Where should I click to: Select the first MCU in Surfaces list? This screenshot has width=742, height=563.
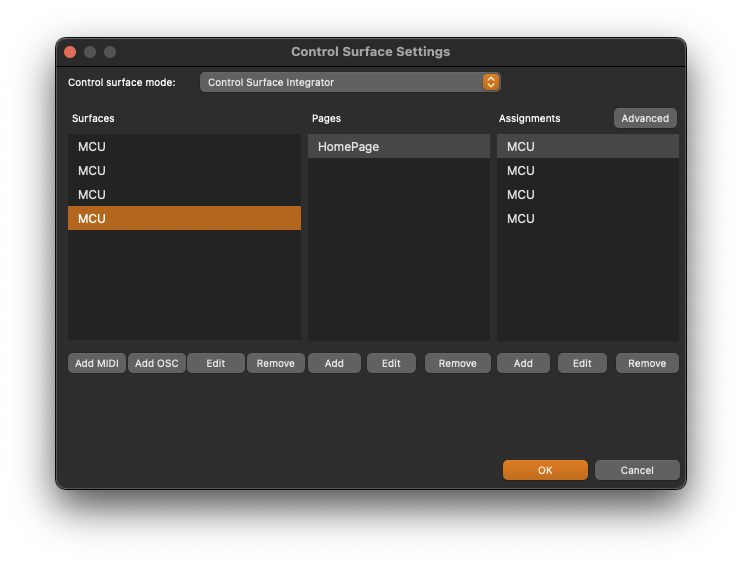point(185,147)
